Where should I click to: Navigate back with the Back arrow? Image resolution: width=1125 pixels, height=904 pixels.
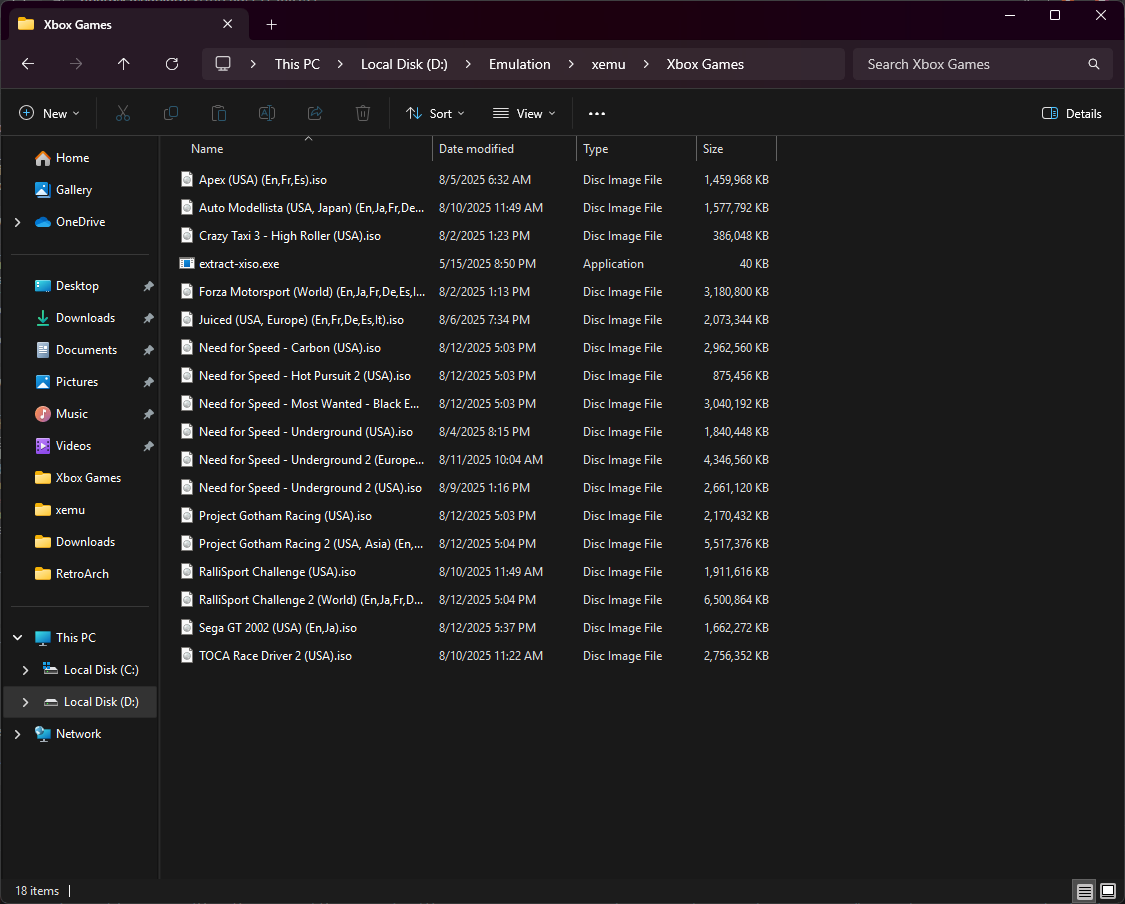coord(28,64)
